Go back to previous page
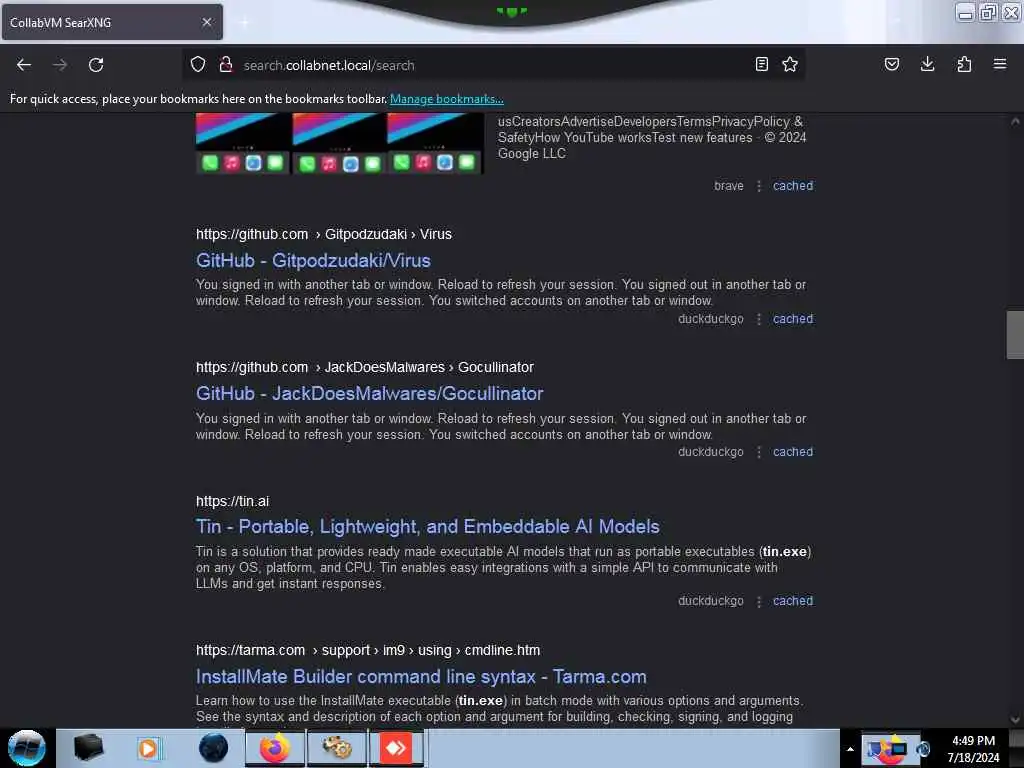The height and width of the screenshot is (768, 1024). pyautogui.click(x=24, y=65)
